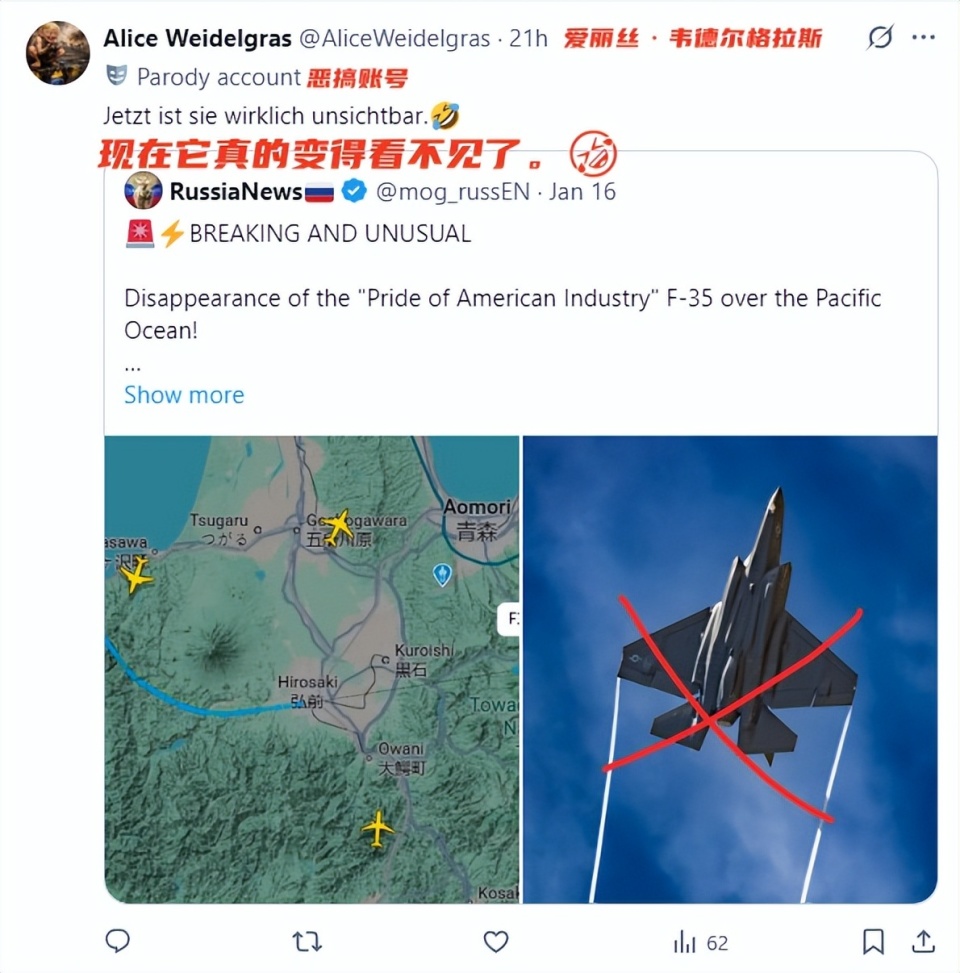Like the post with heart icon
This screenshot has height=973, width=960.
[x=496, y=941]
